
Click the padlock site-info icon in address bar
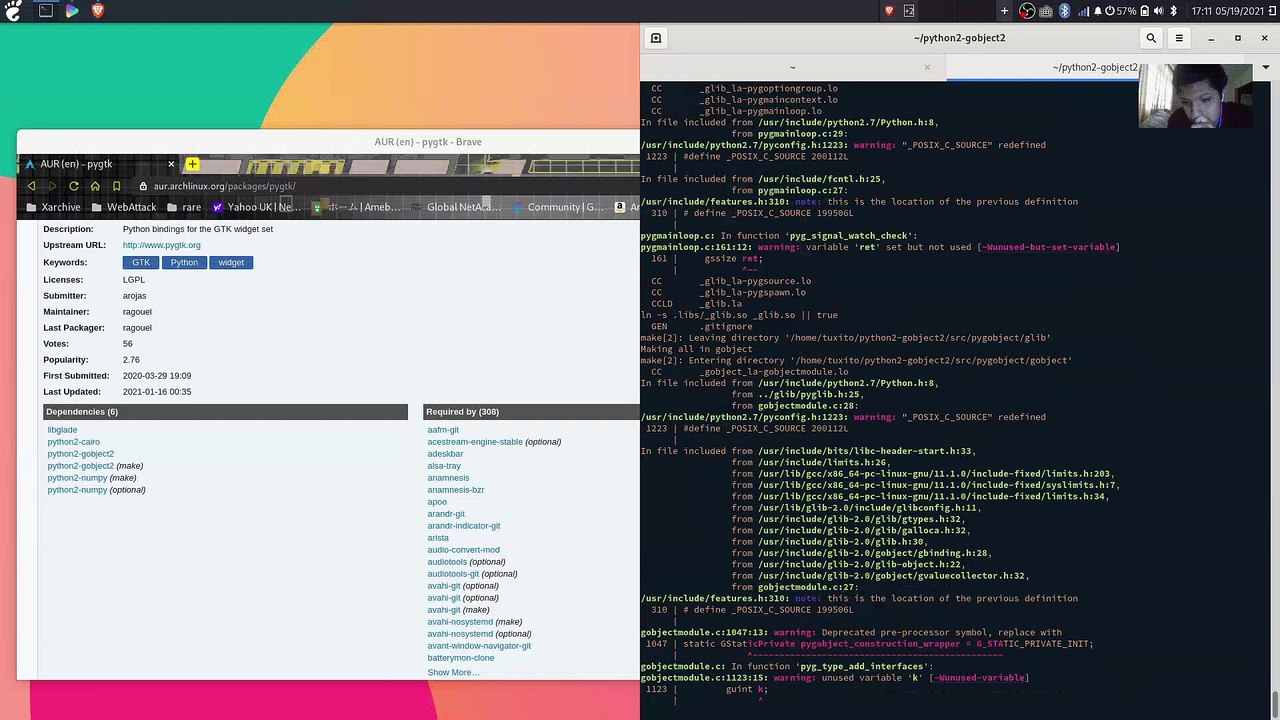[x=144, y=186]
